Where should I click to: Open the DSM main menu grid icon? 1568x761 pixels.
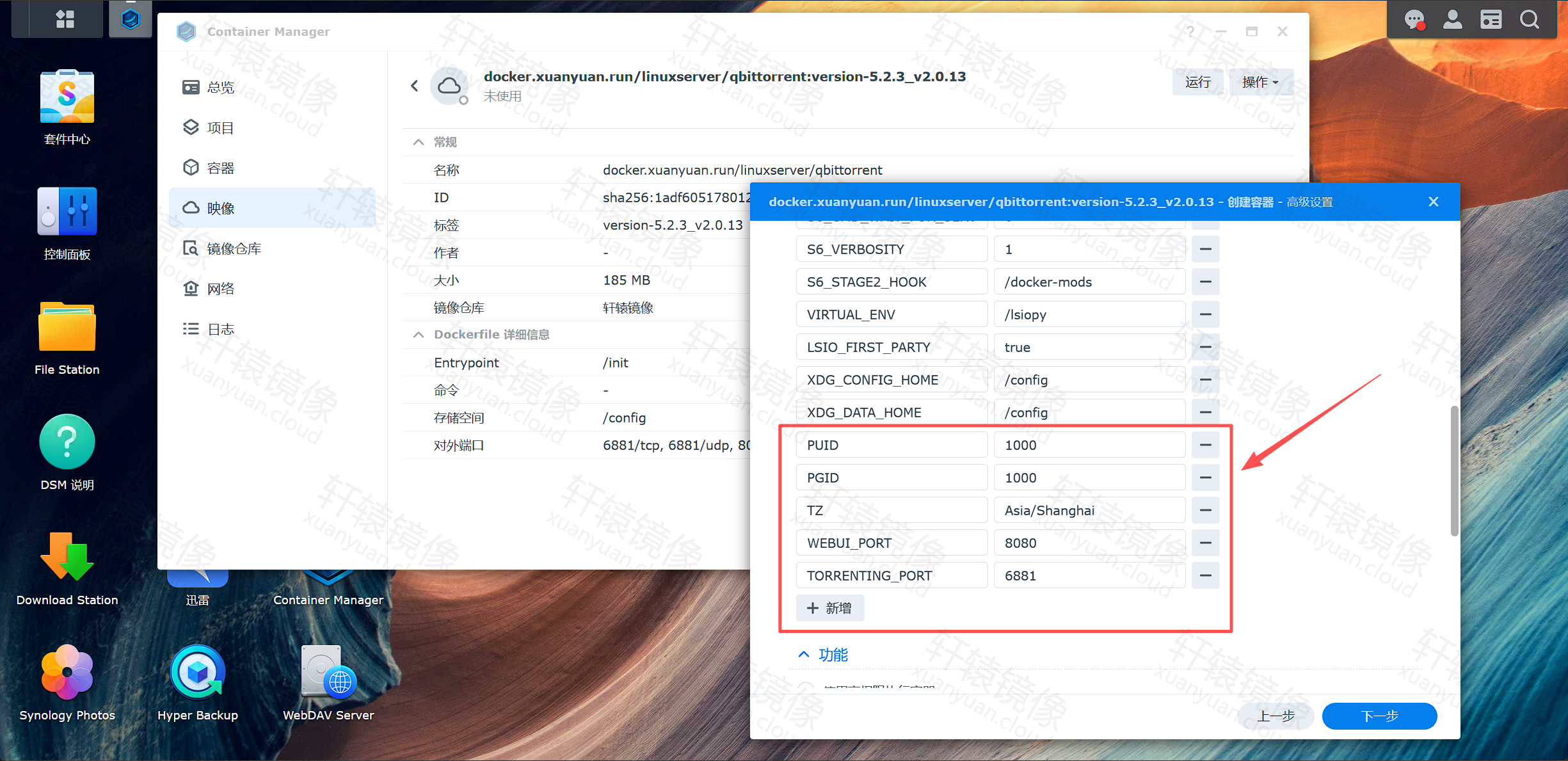coord(65,19)
